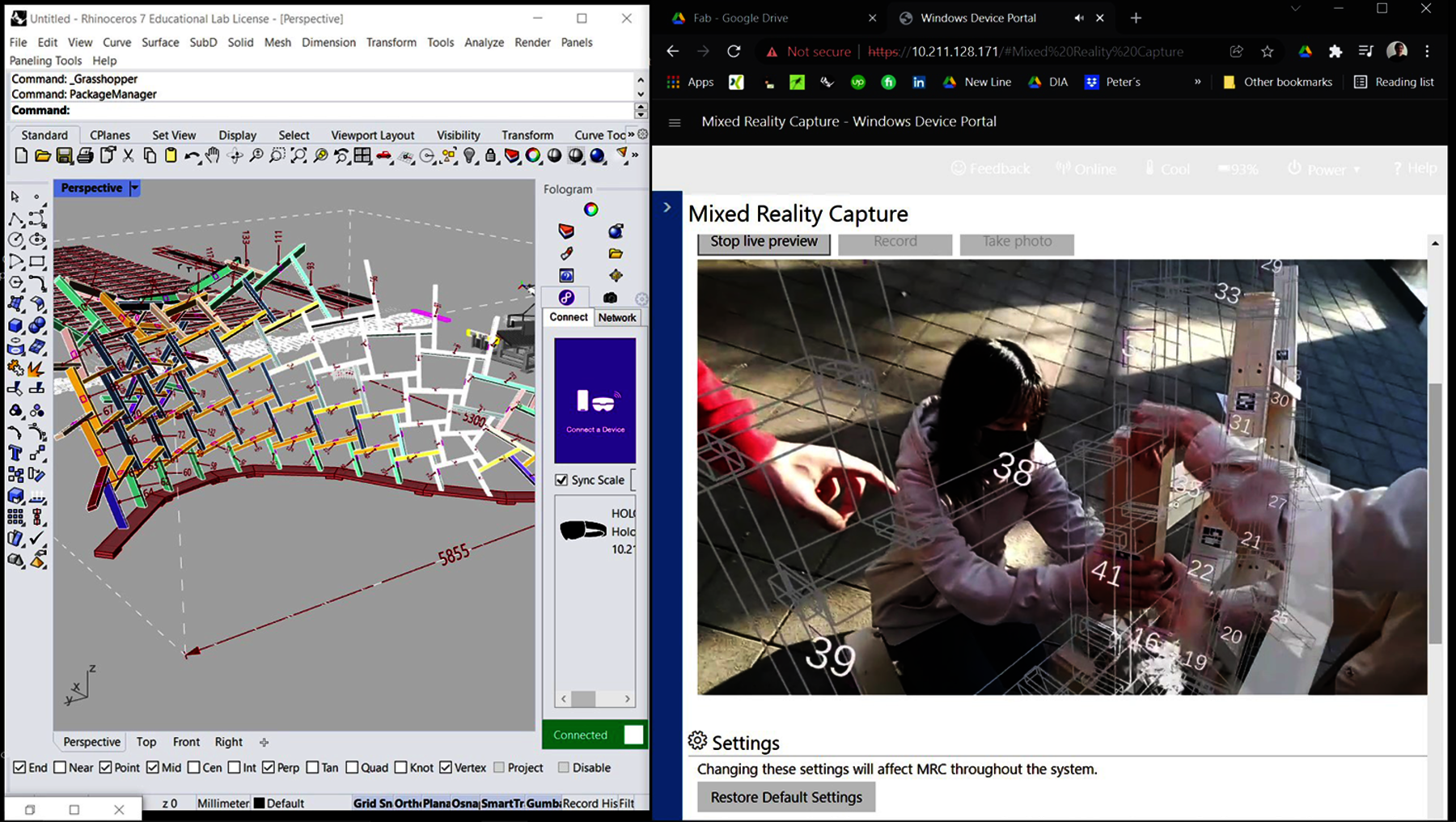The image size is (1456, 822).
Task: Open the Power dropdown in Device Portal
Action: tap(1323, 169)
